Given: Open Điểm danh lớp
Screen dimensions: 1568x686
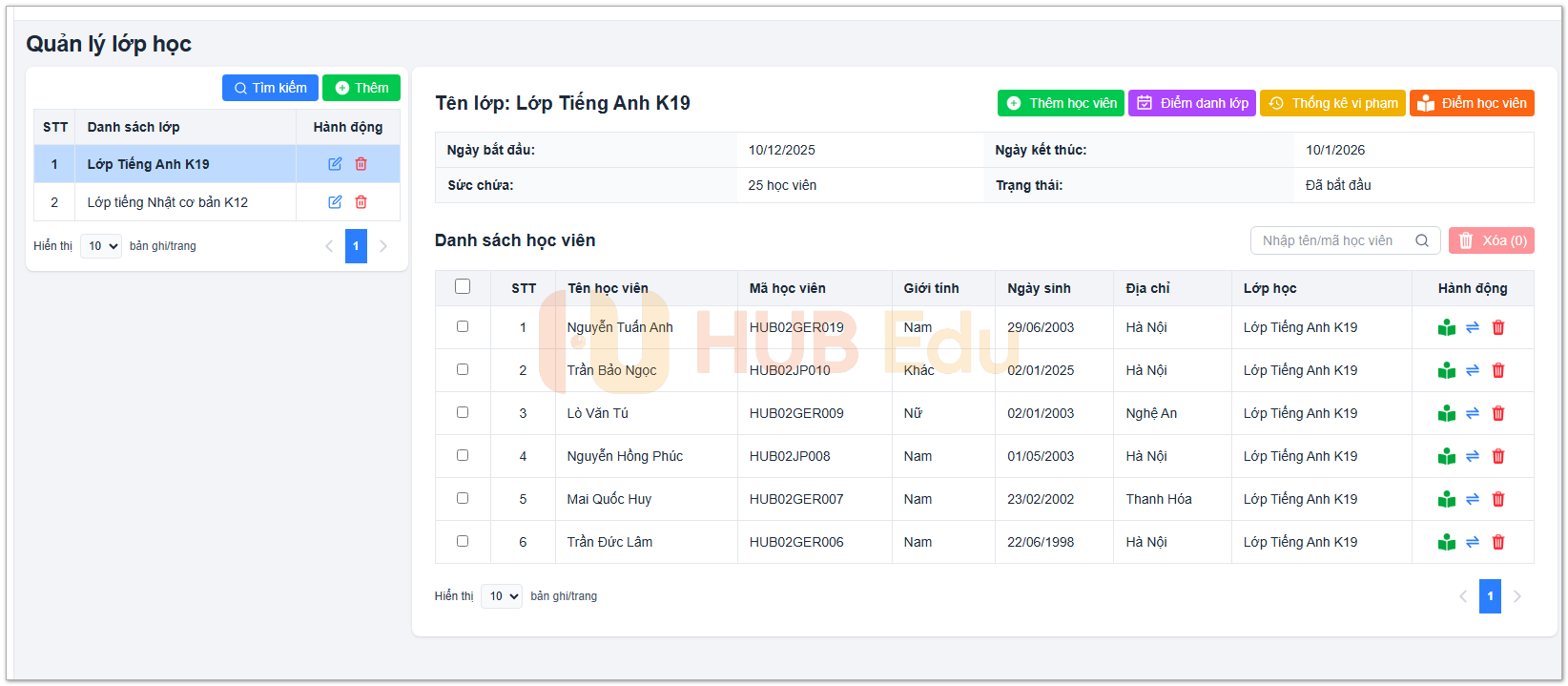Looking at the screenshot, I should [1192, 103].
